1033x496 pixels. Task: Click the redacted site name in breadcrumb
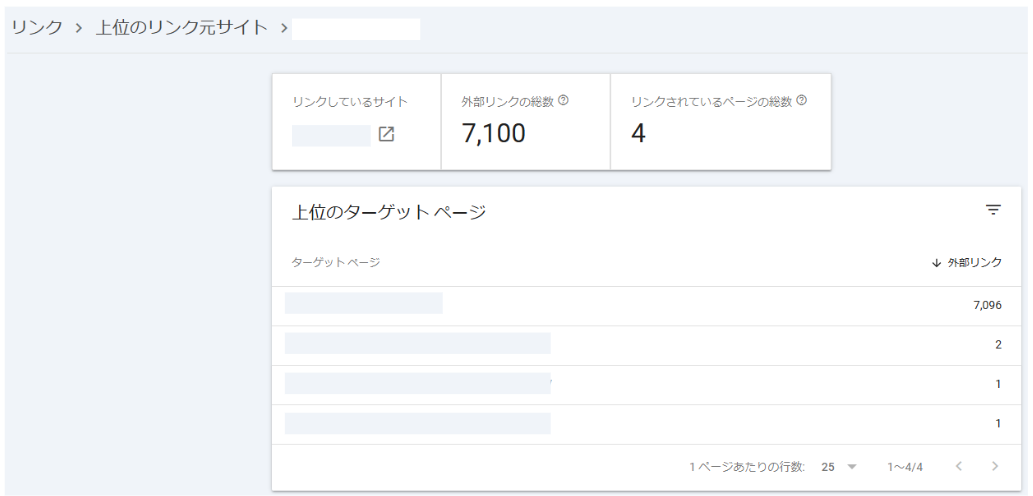click(356, 28)
